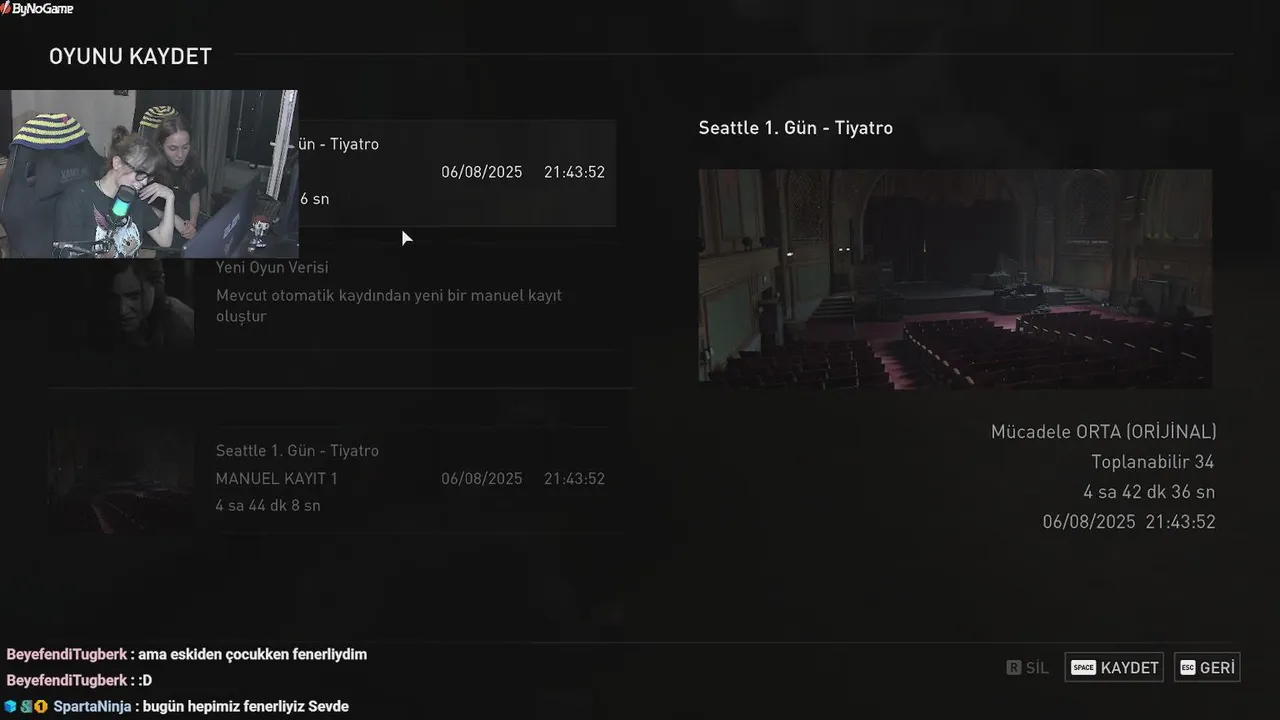Click the OYUNU KAYDET heading
Screen dimensions: 1280x720
point(130,57)
